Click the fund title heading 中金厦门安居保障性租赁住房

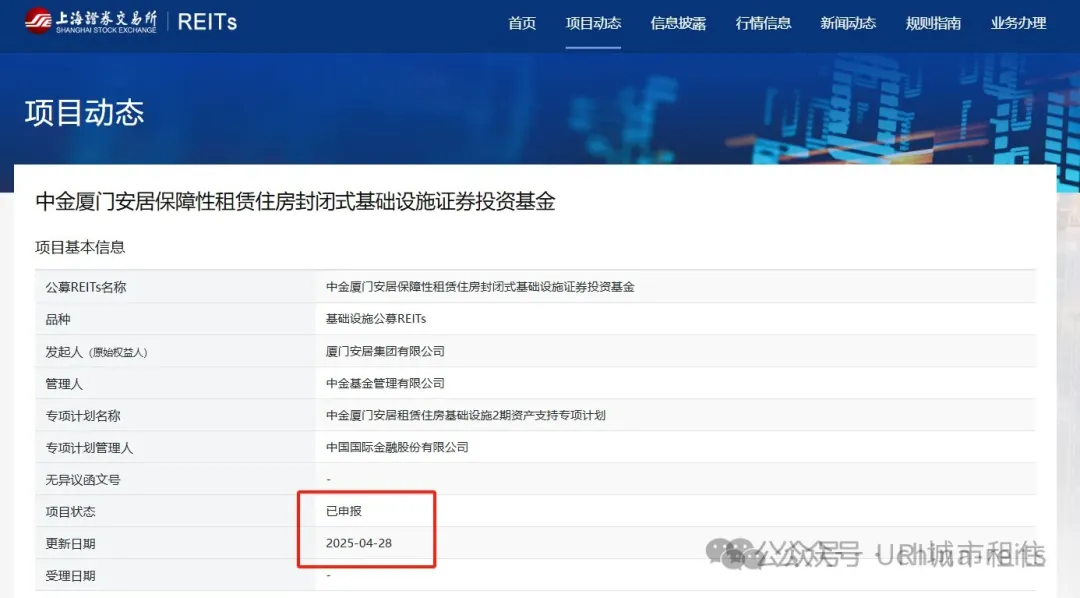pyautogui.click(x=295, y=201)
